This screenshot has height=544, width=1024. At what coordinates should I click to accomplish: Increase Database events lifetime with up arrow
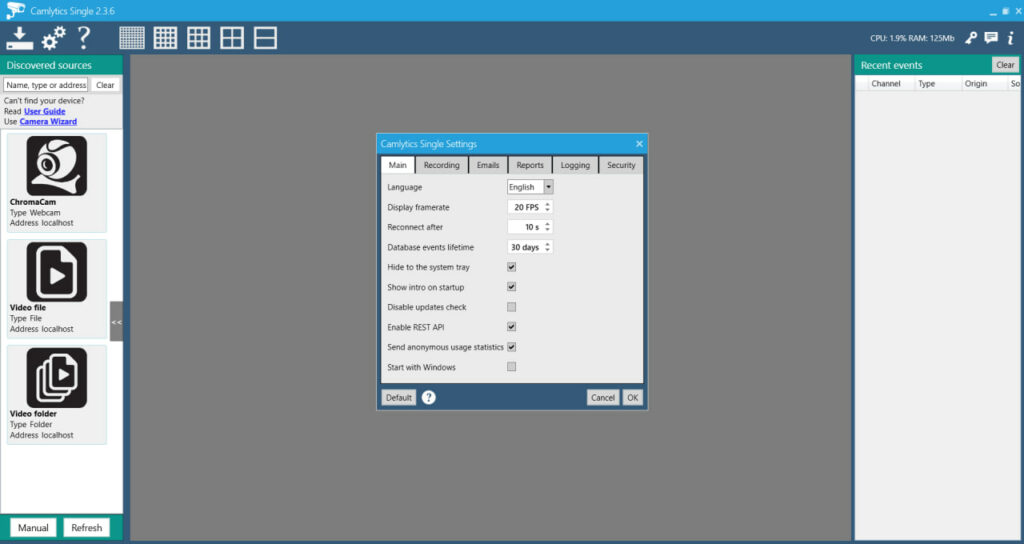pos(547,244)
